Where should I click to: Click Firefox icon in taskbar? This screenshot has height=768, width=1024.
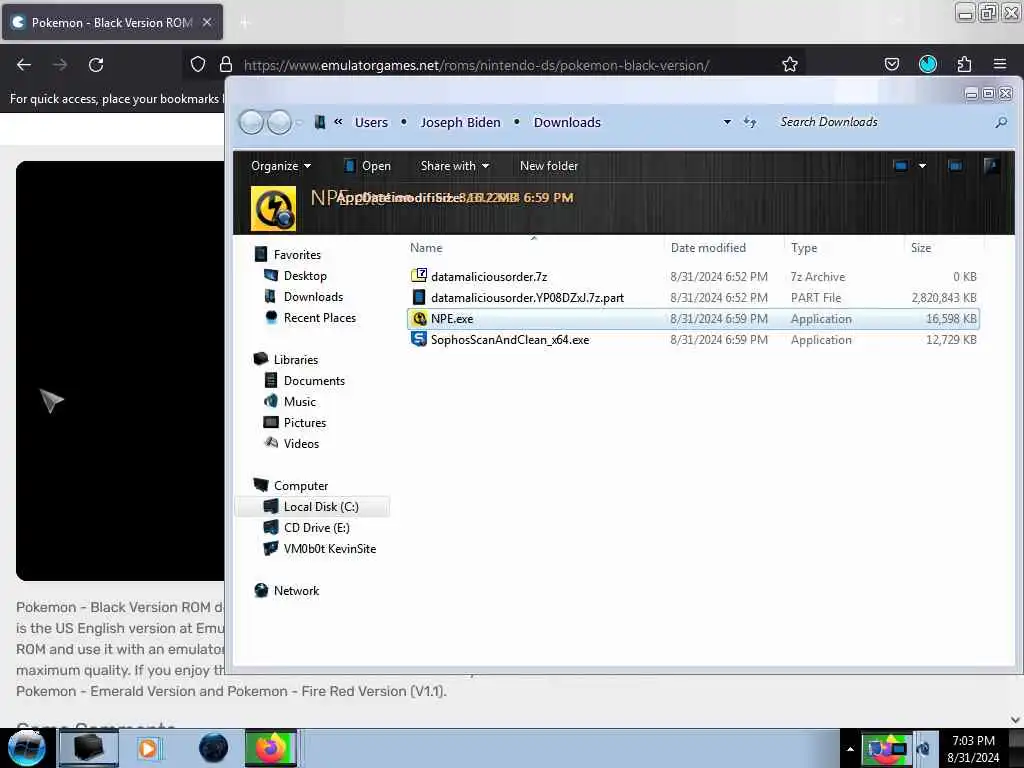pos(271,748)
